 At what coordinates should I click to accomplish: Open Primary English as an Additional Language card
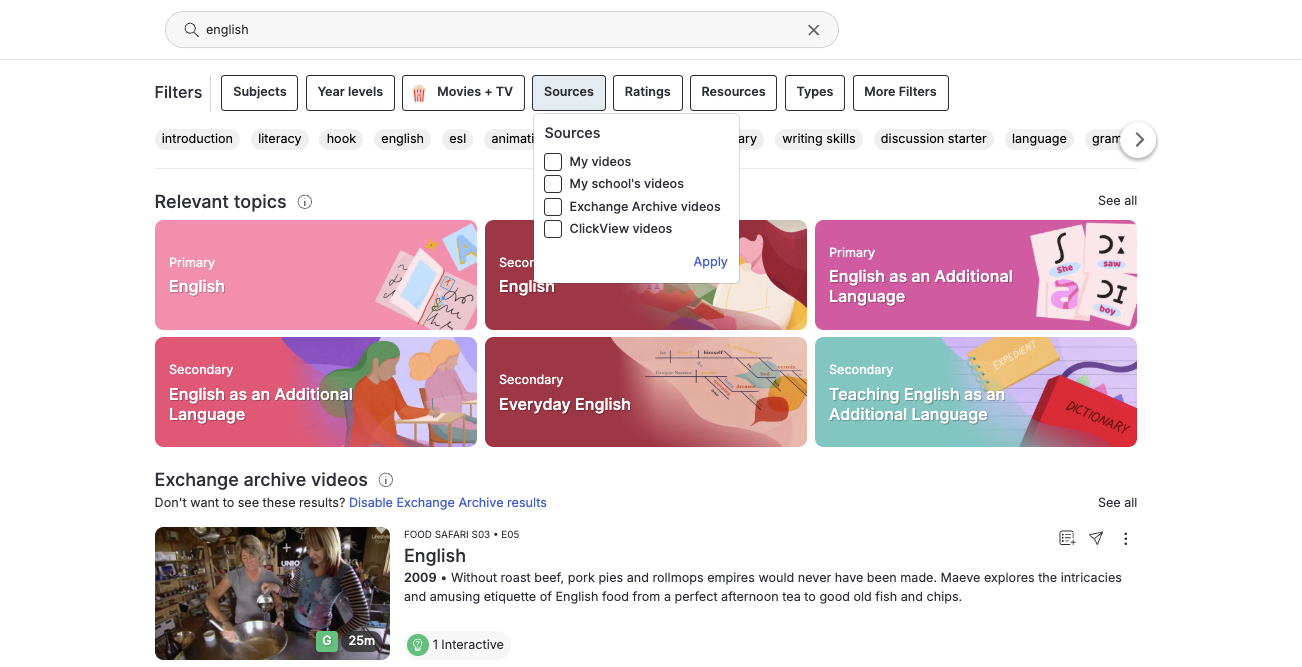[x=976, y=275]
